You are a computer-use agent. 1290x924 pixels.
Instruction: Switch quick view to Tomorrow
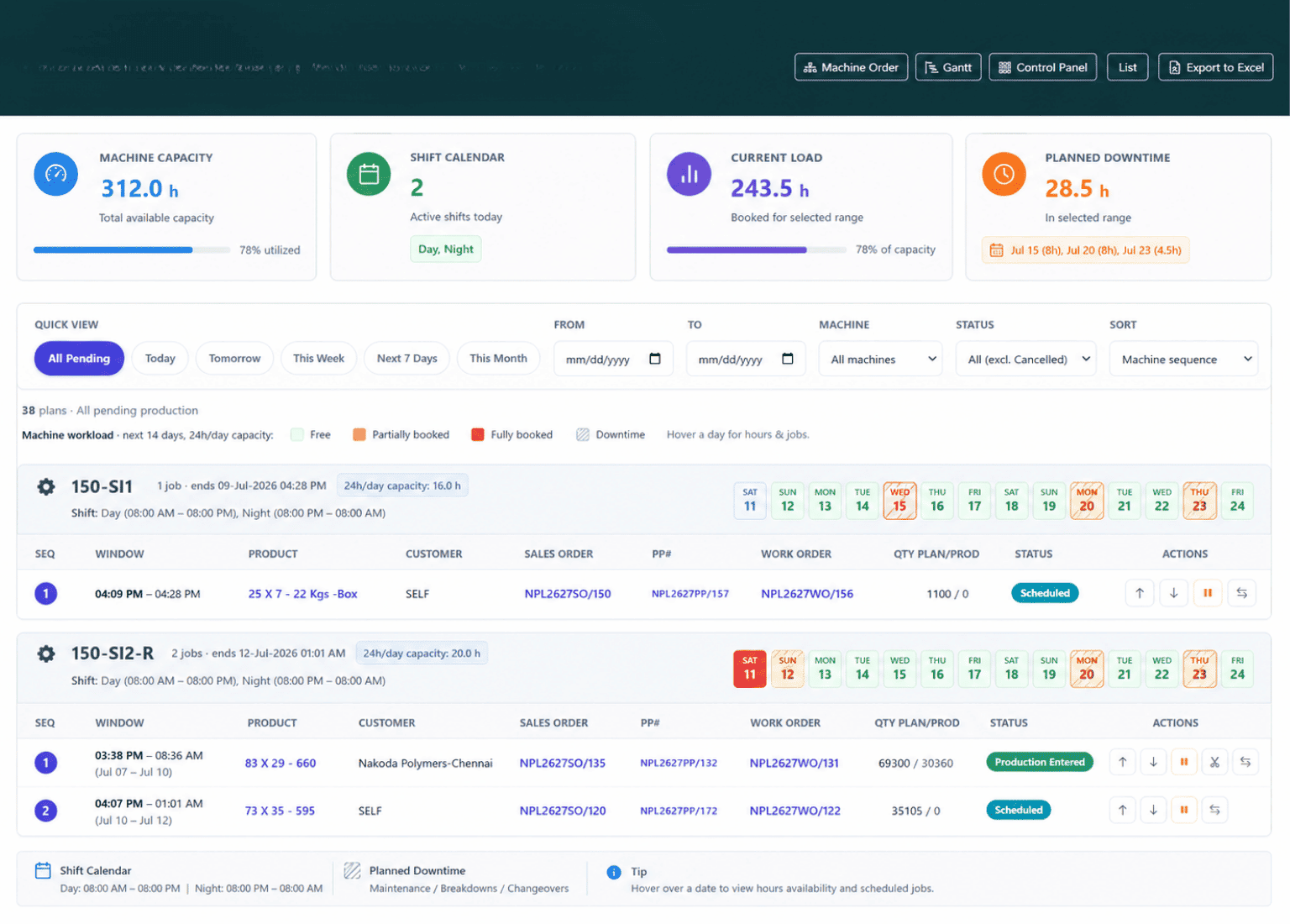point(234,358)
